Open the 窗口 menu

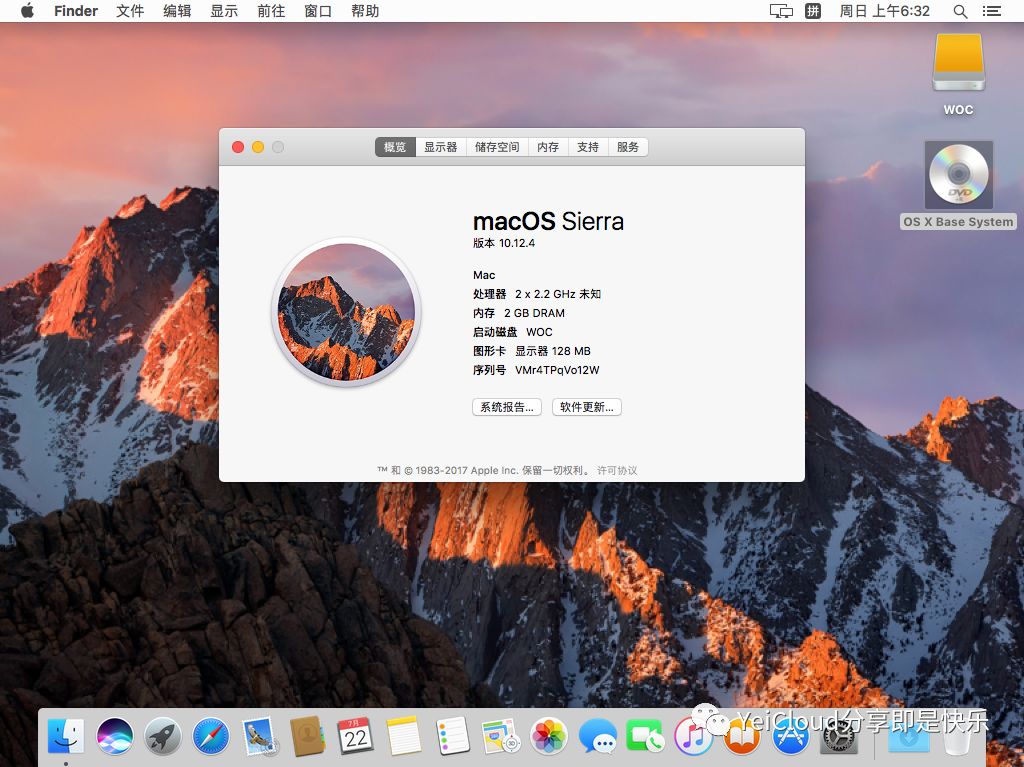(318, 11)
